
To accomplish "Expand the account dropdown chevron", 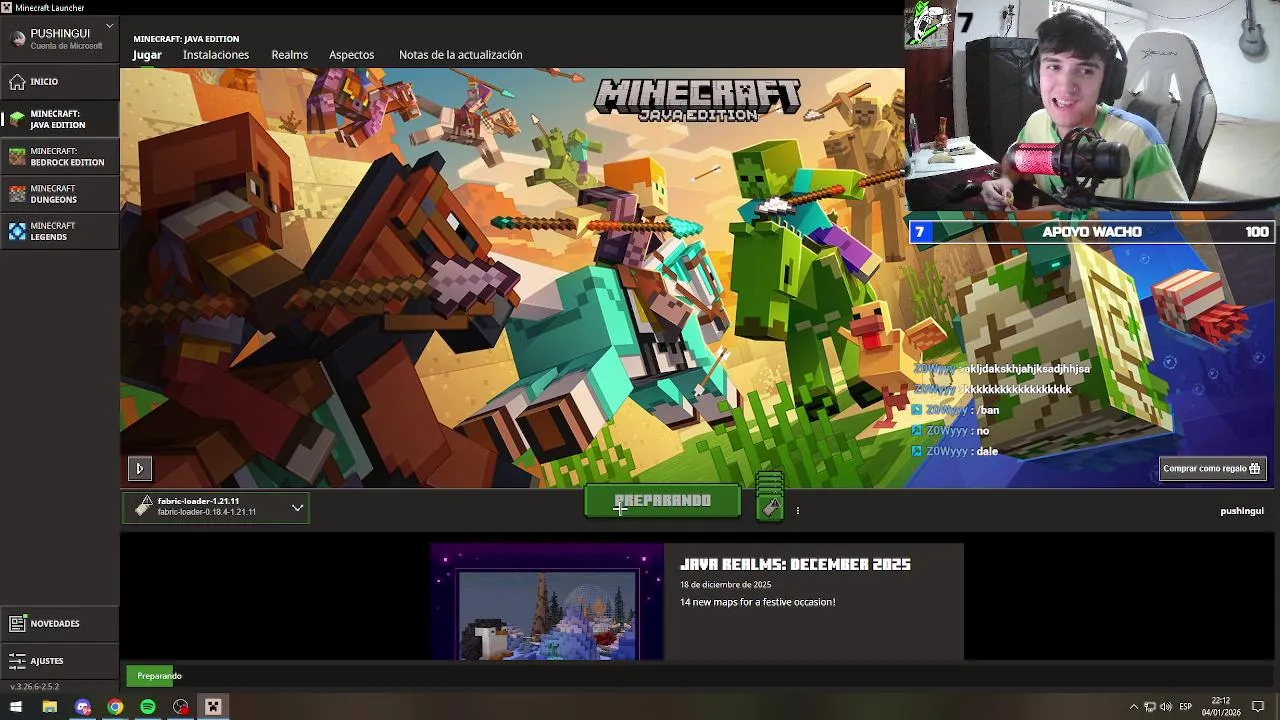I will click(109, 25).
